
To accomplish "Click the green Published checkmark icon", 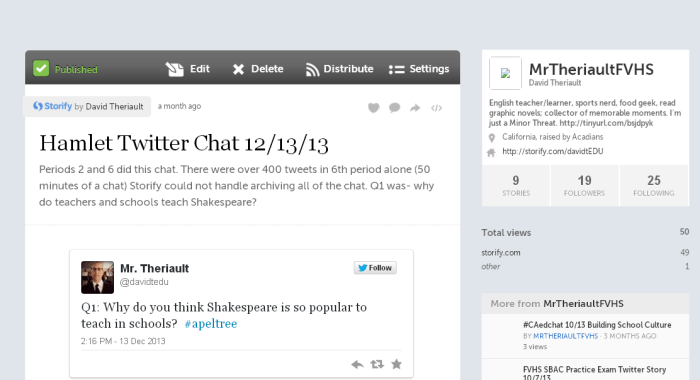I will pos(41,69).
